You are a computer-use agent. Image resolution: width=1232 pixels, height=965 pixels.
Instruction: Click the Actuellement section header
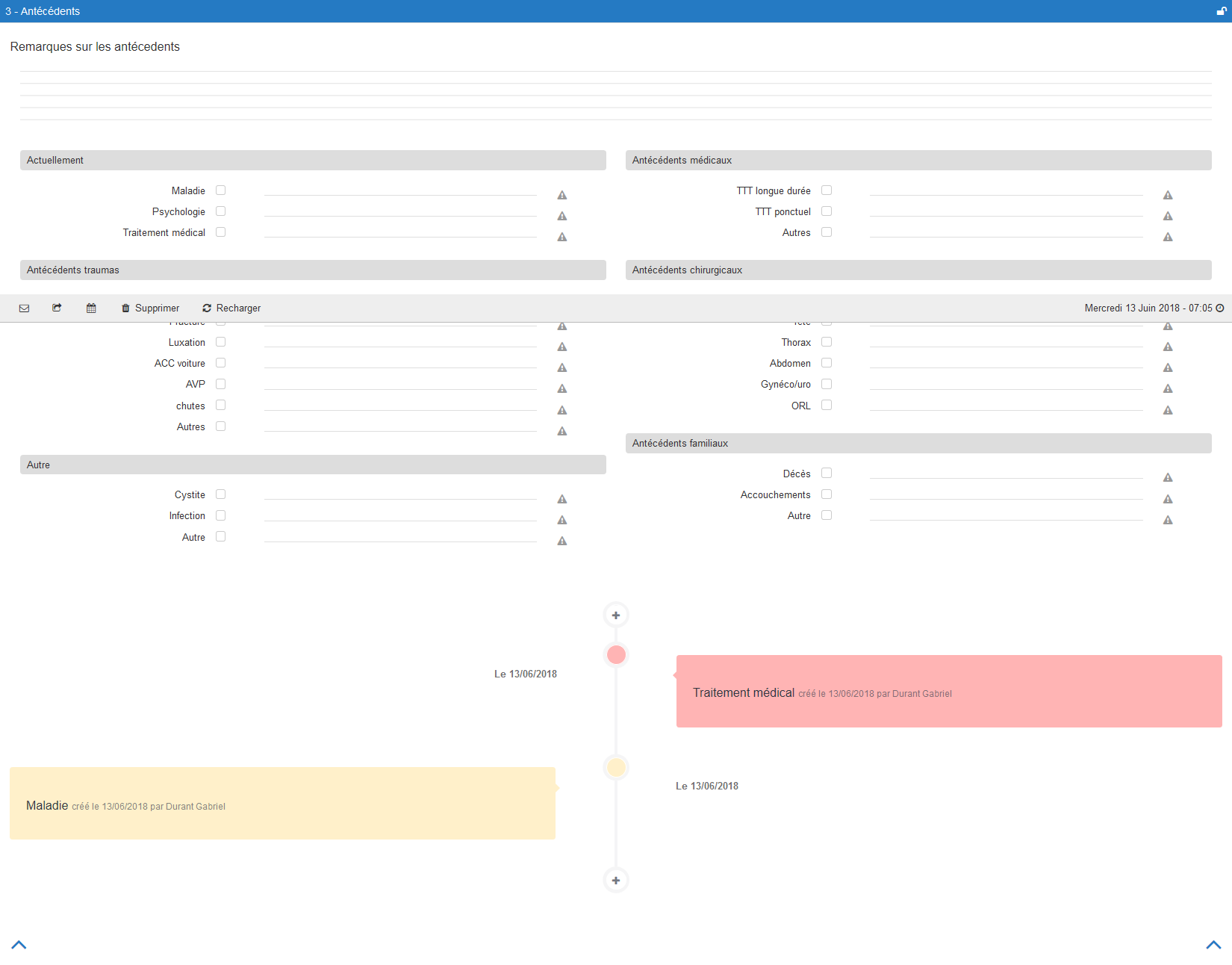coord(313,160)
